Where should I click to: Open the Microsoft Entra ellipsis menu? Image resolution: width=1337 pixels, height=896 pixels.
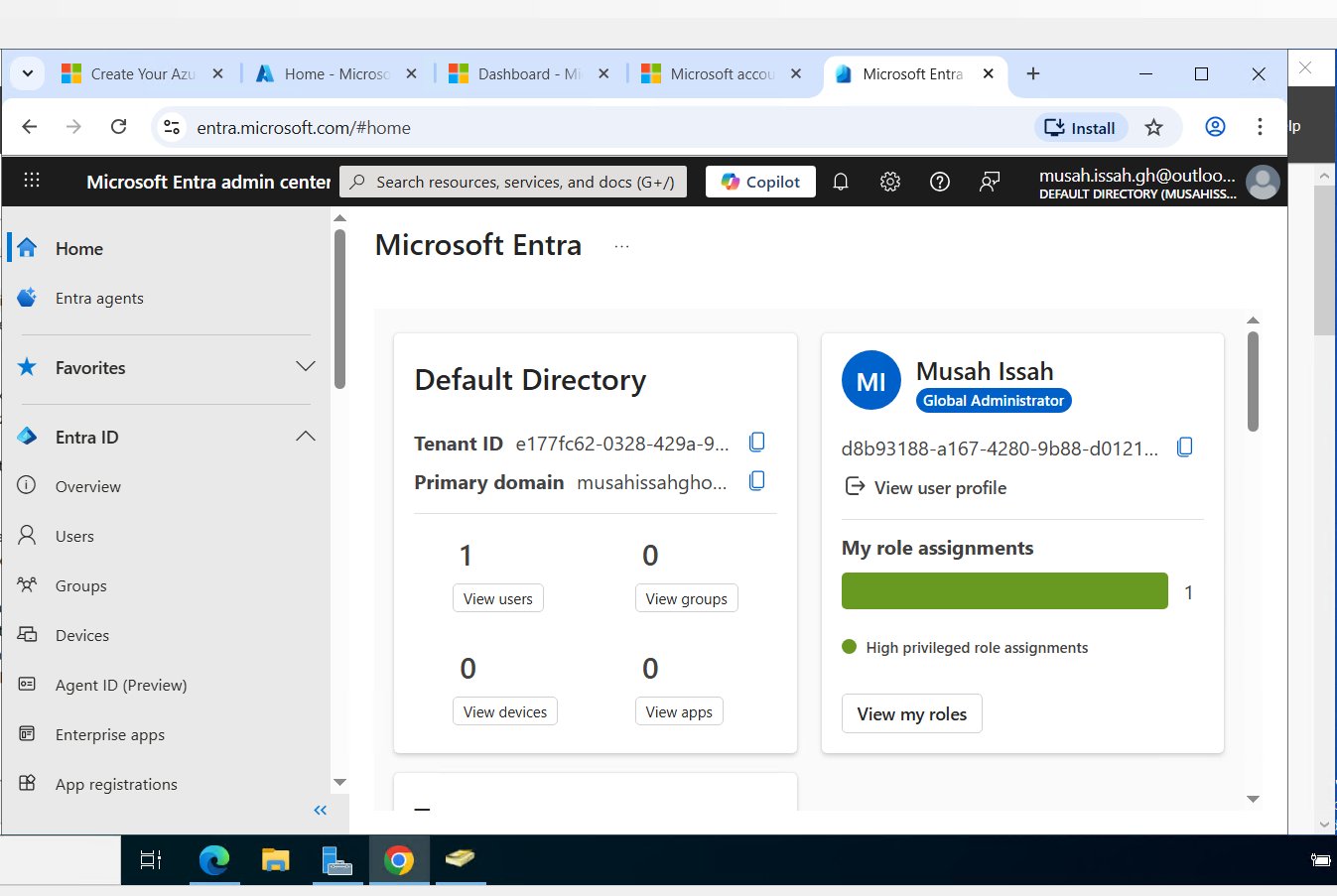click(x=621, y=246)
